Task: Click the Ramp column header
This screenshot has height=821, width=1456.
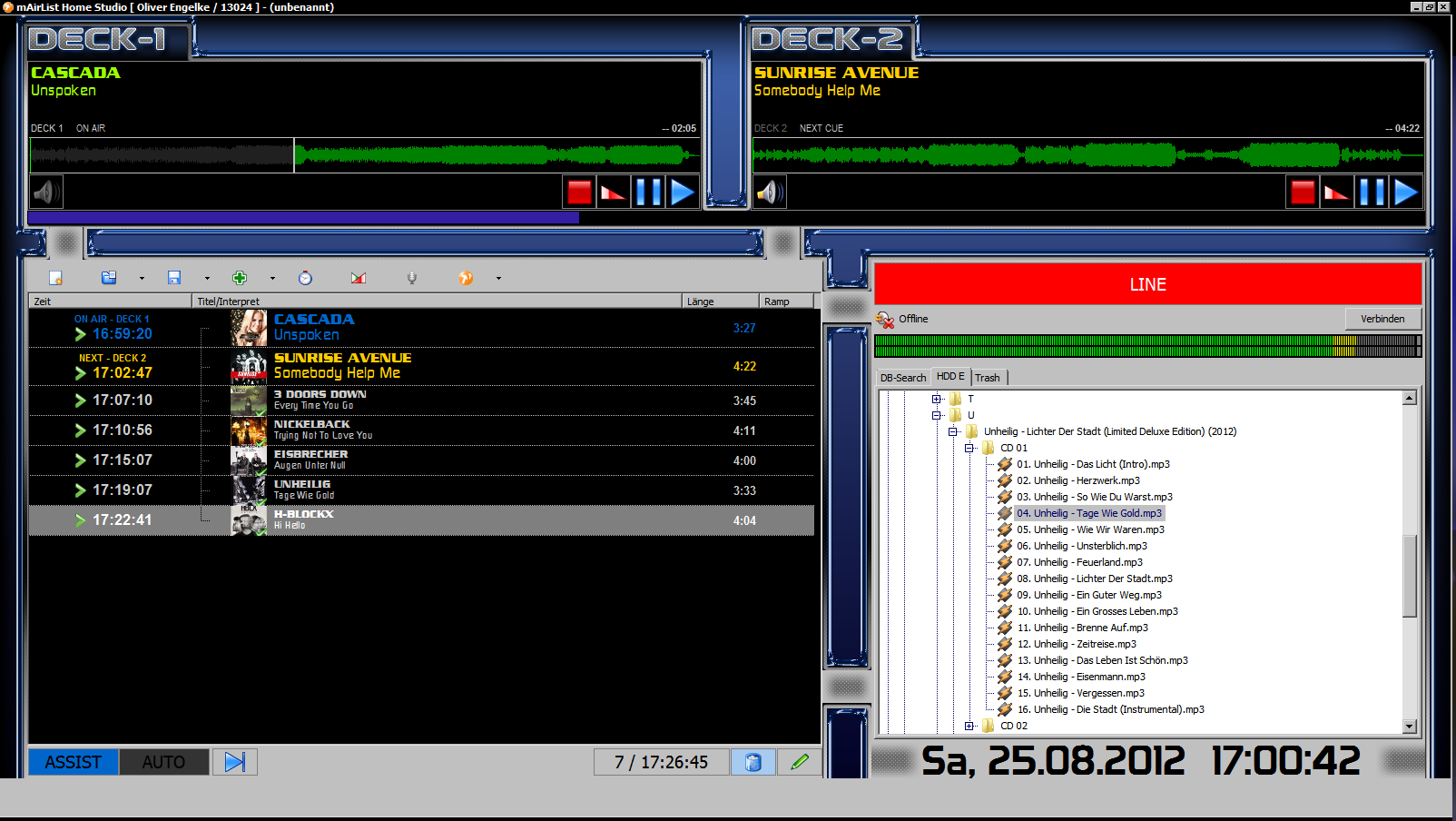Action: point(786,302)
